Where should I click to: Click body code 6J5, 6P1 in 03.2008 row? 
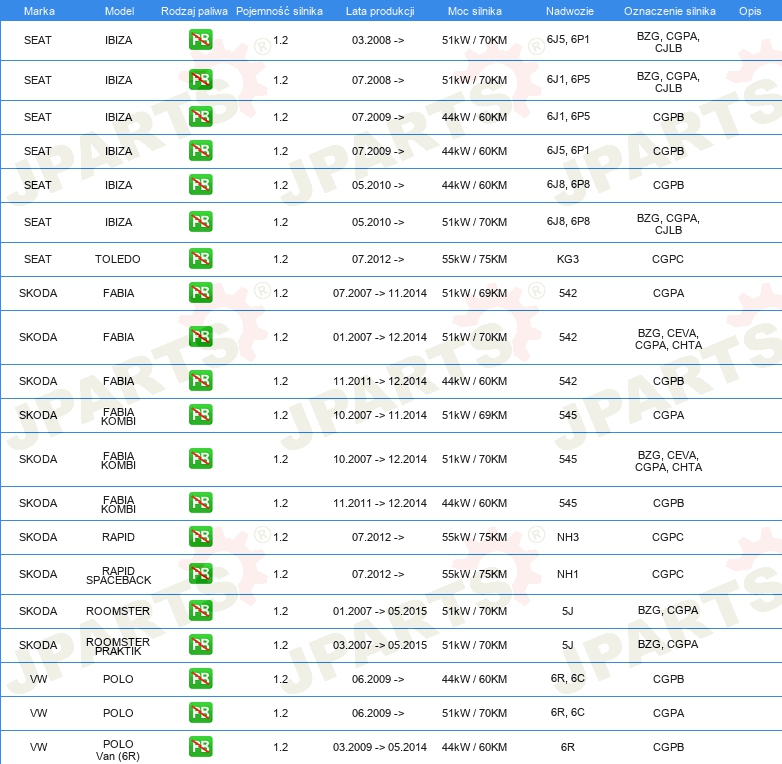pos(568,39)
